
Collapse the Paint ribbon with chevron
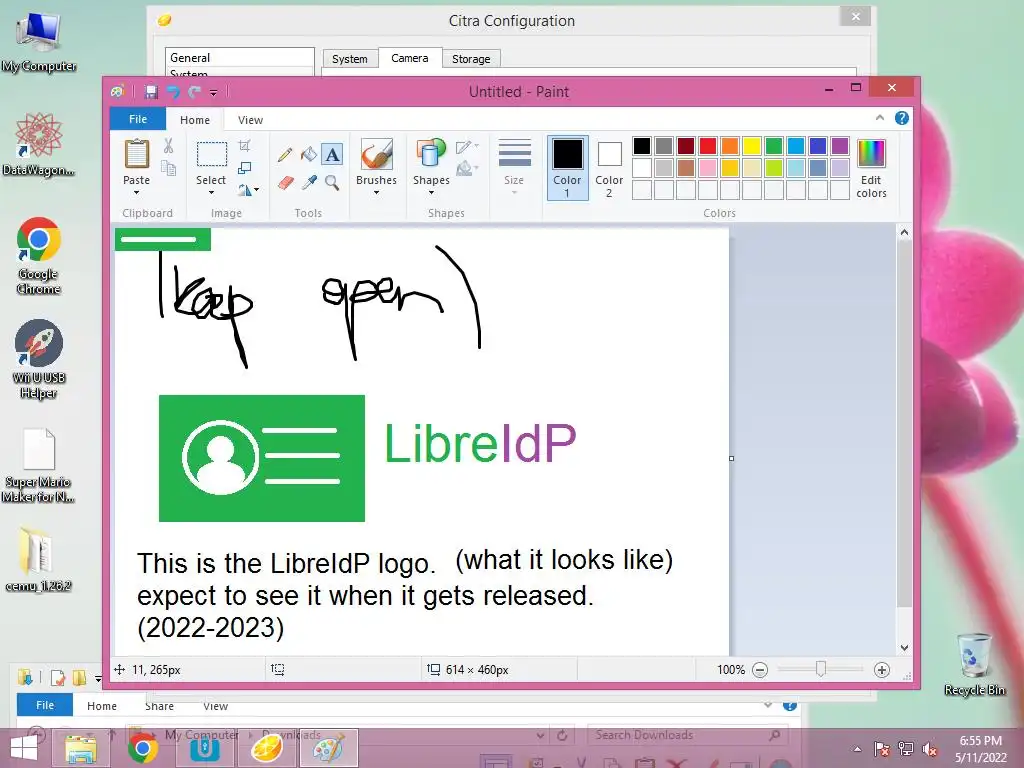(x=880, y=118)
